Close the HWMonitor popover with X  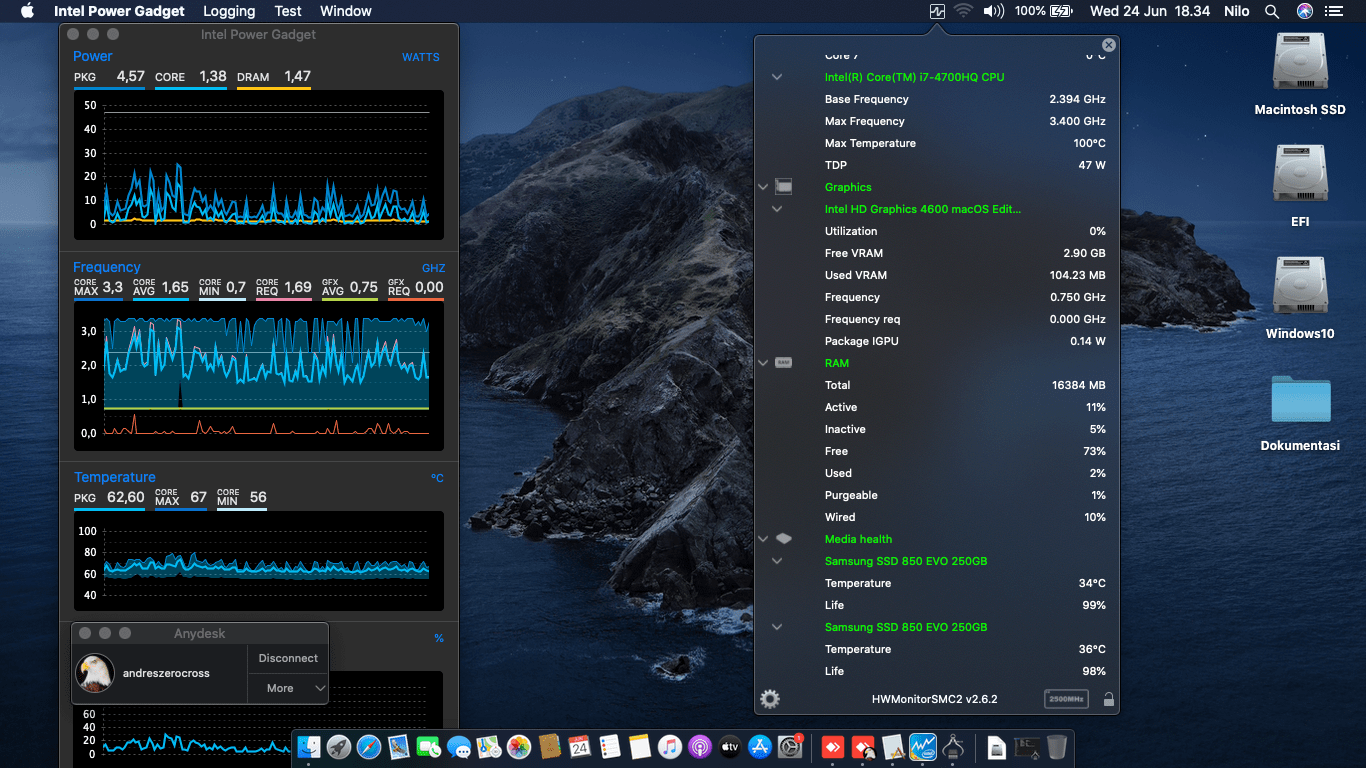pos(1108,45)
